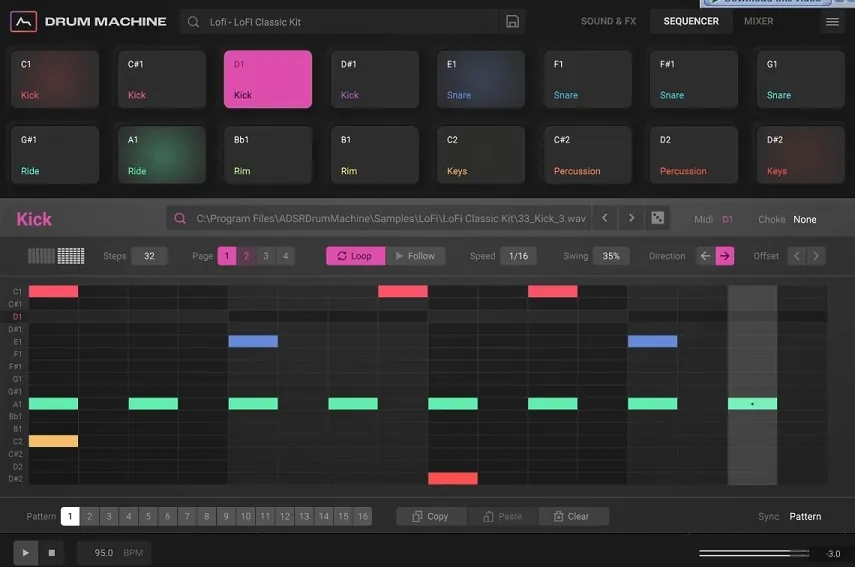Set direction to forward arrow
This screenshot has width=855, height=567.
(x=725, y=256)
